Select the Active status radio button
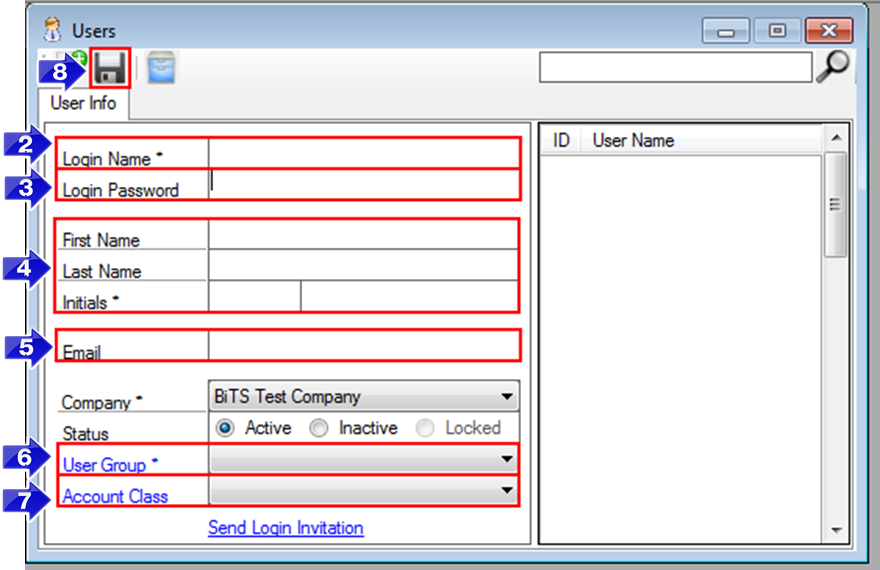The image size is (880, 570). (225, 428)
